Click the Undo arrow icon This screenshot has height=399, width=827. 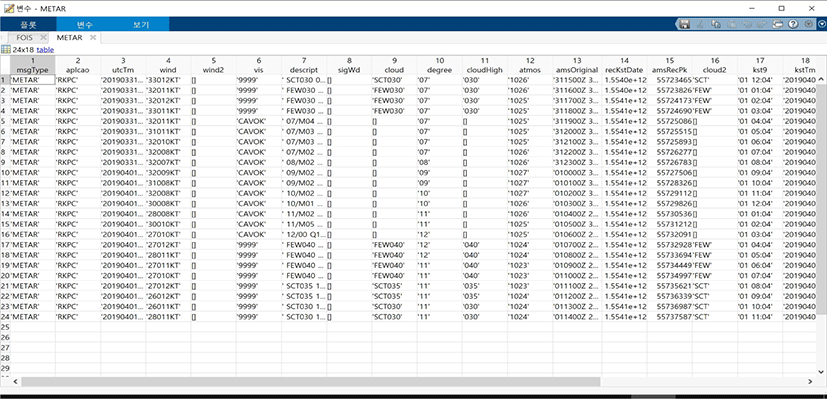click(x=747, y=24)
